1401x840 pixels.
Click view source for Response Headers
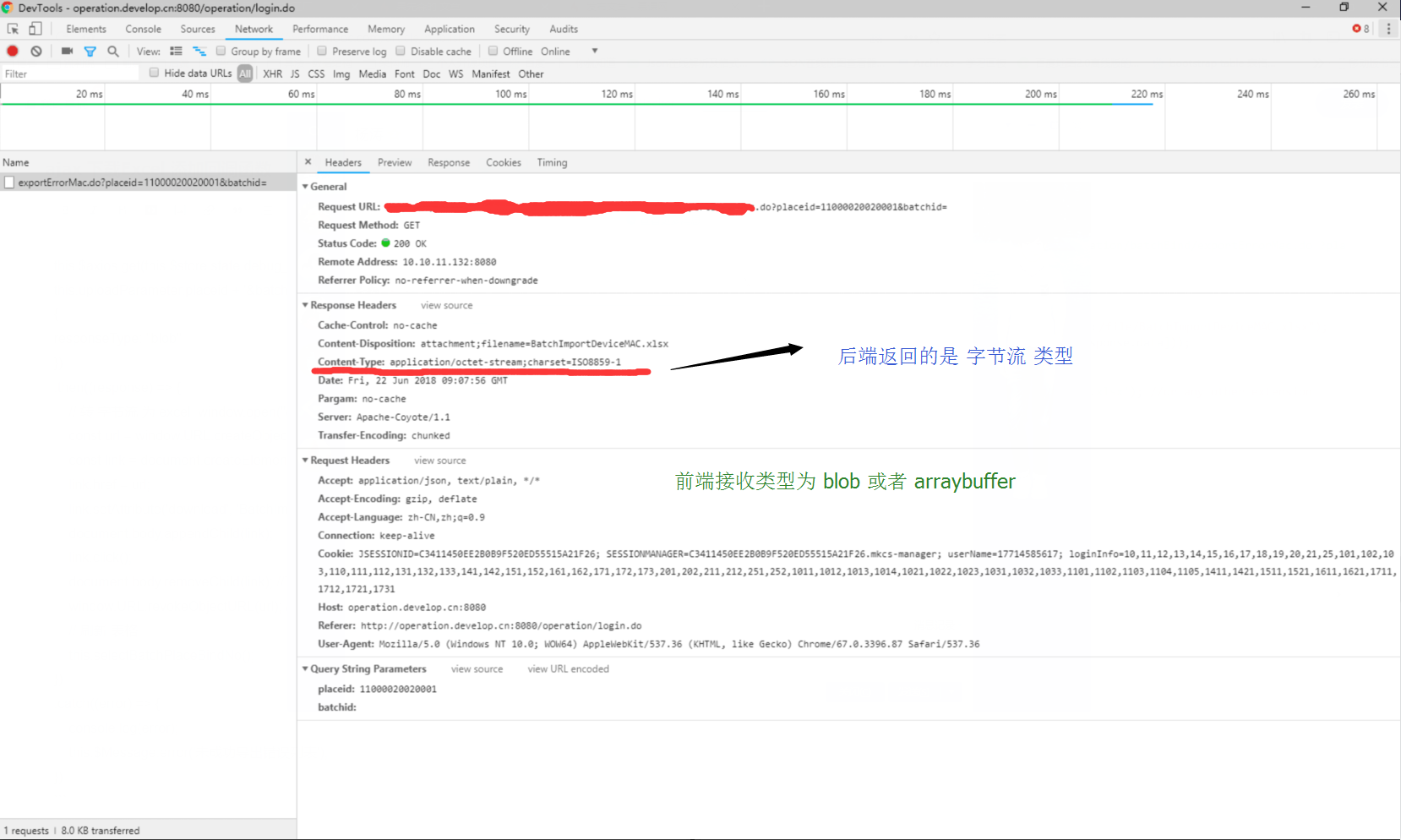coord(447,306)
